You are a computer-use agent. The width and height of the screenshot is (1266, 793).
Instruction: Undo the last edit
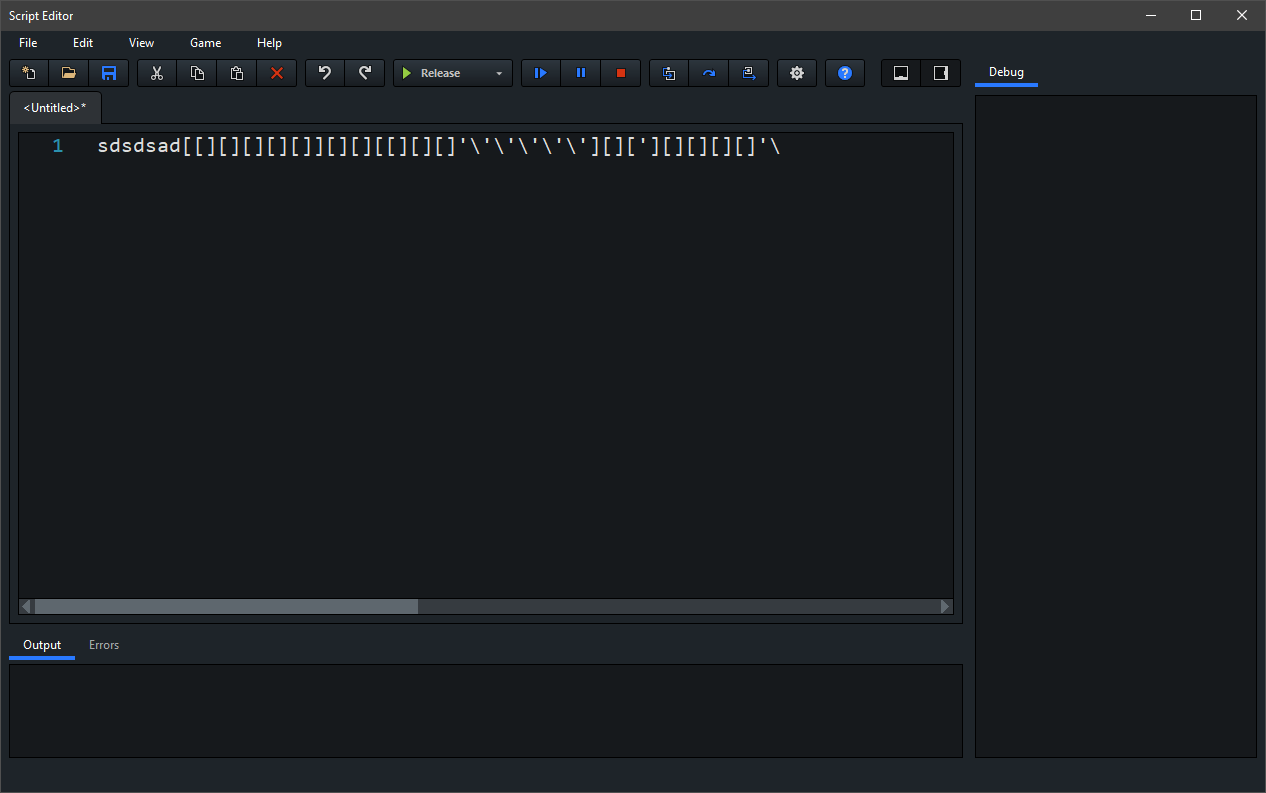[x=325, y=73]
